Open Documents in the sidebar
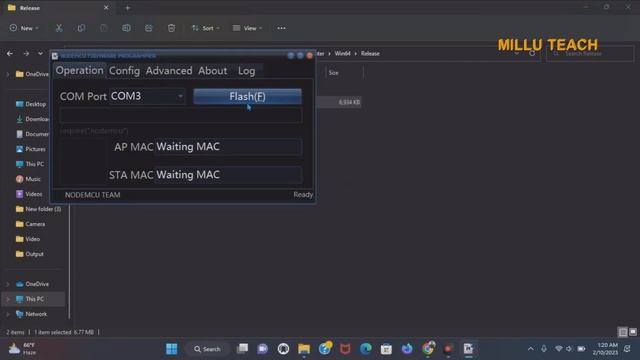Screen dimensions: 640x360 (x=32, y=134)
